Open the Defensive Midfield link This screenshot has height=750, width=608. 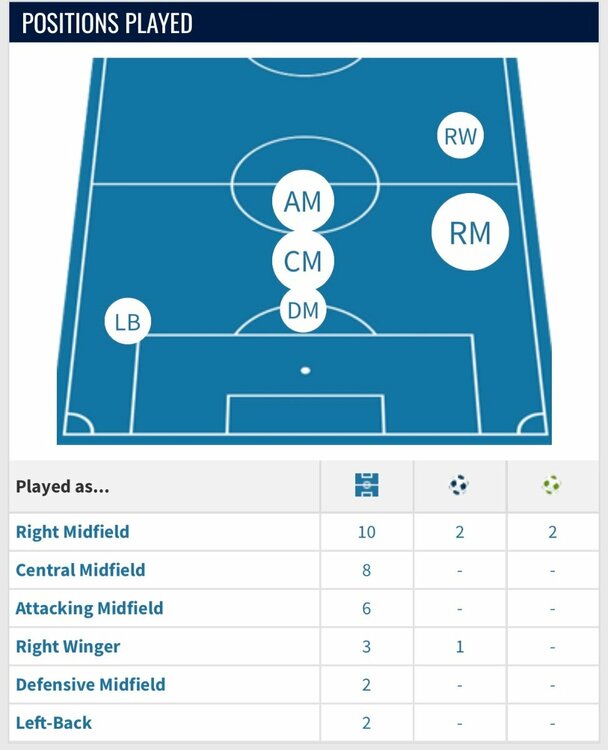90,684
